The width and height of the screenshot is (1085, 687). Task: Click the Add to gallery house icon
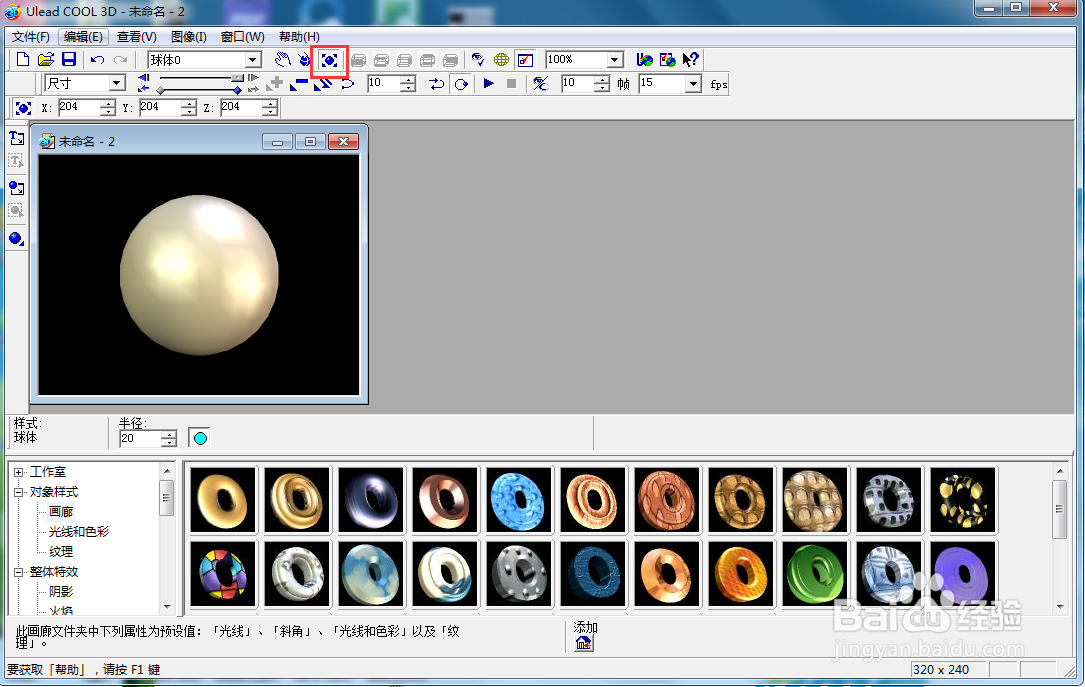pos(584,643)
